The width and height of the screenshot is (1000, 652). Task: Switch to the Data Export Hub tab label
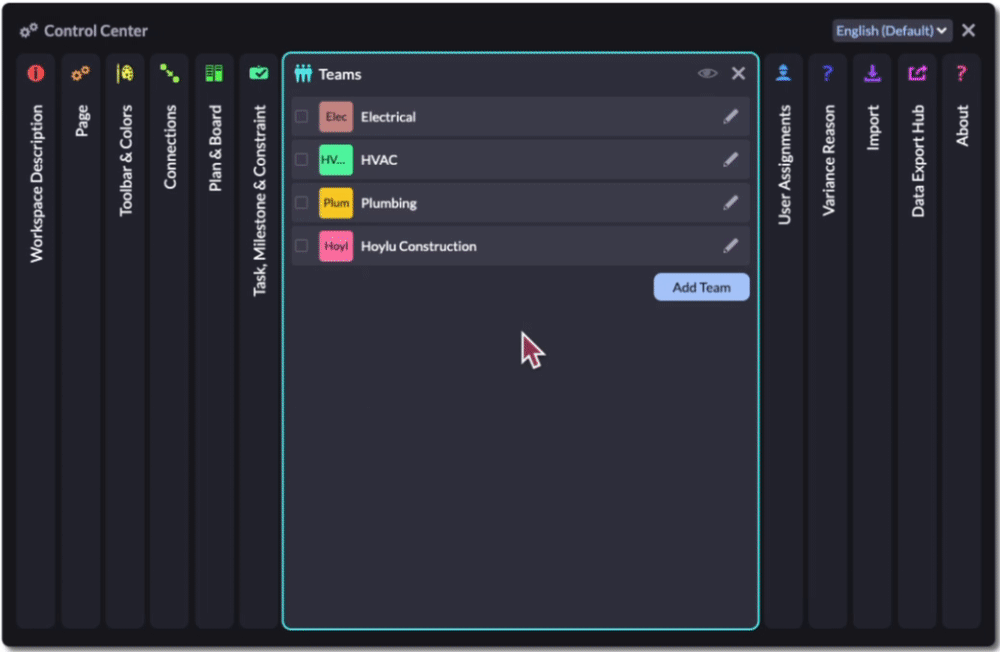(918, 161)
